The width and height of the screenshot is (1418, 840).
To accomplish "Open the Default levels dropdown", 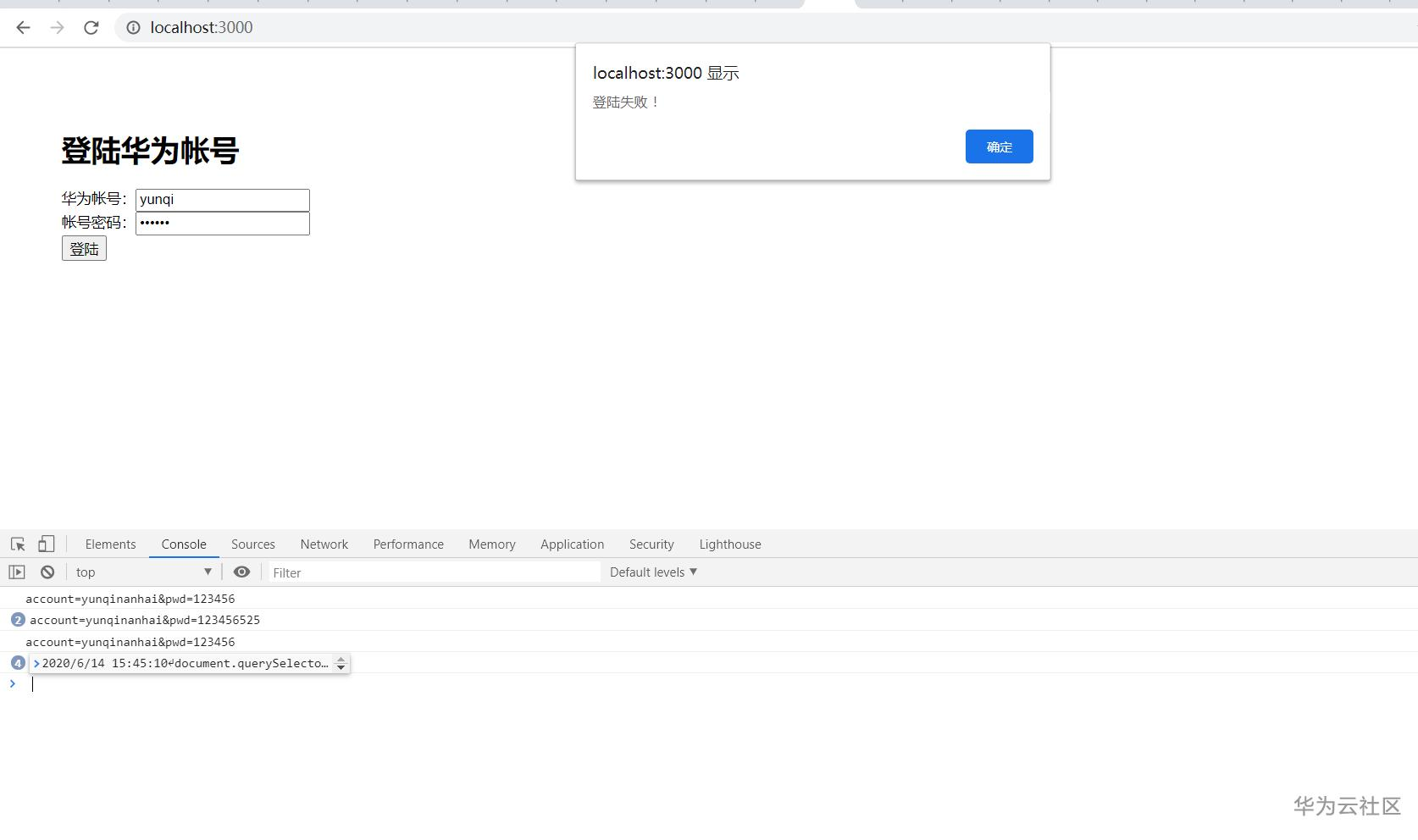I will (x=653, y=572).
